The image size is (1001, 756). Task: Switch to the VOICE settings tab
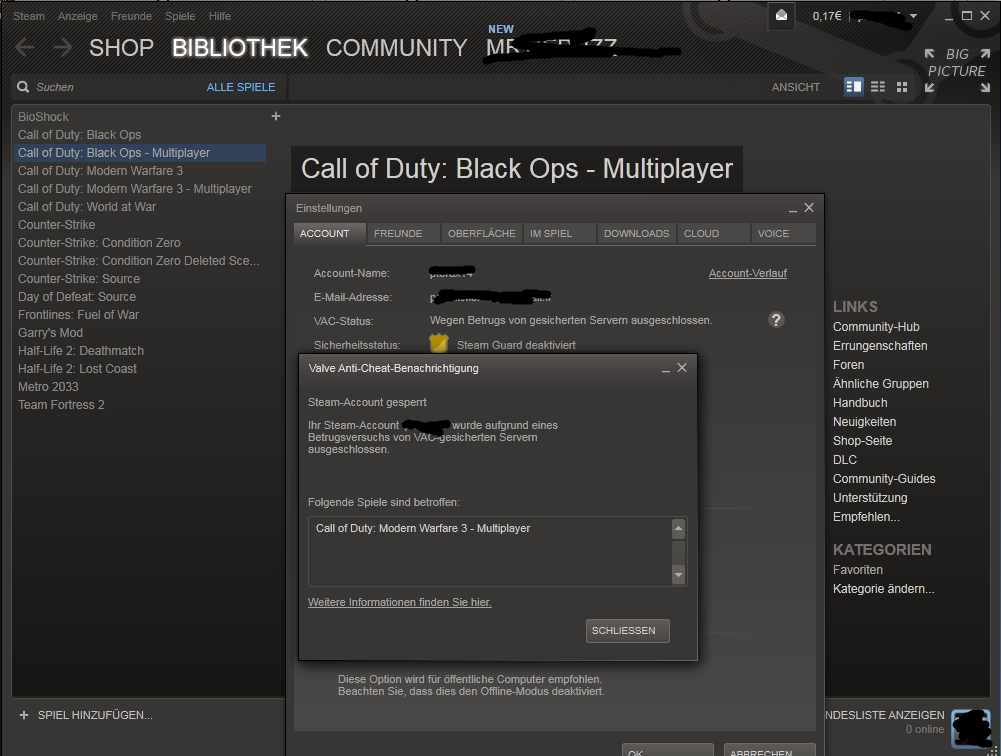(783, 234)
